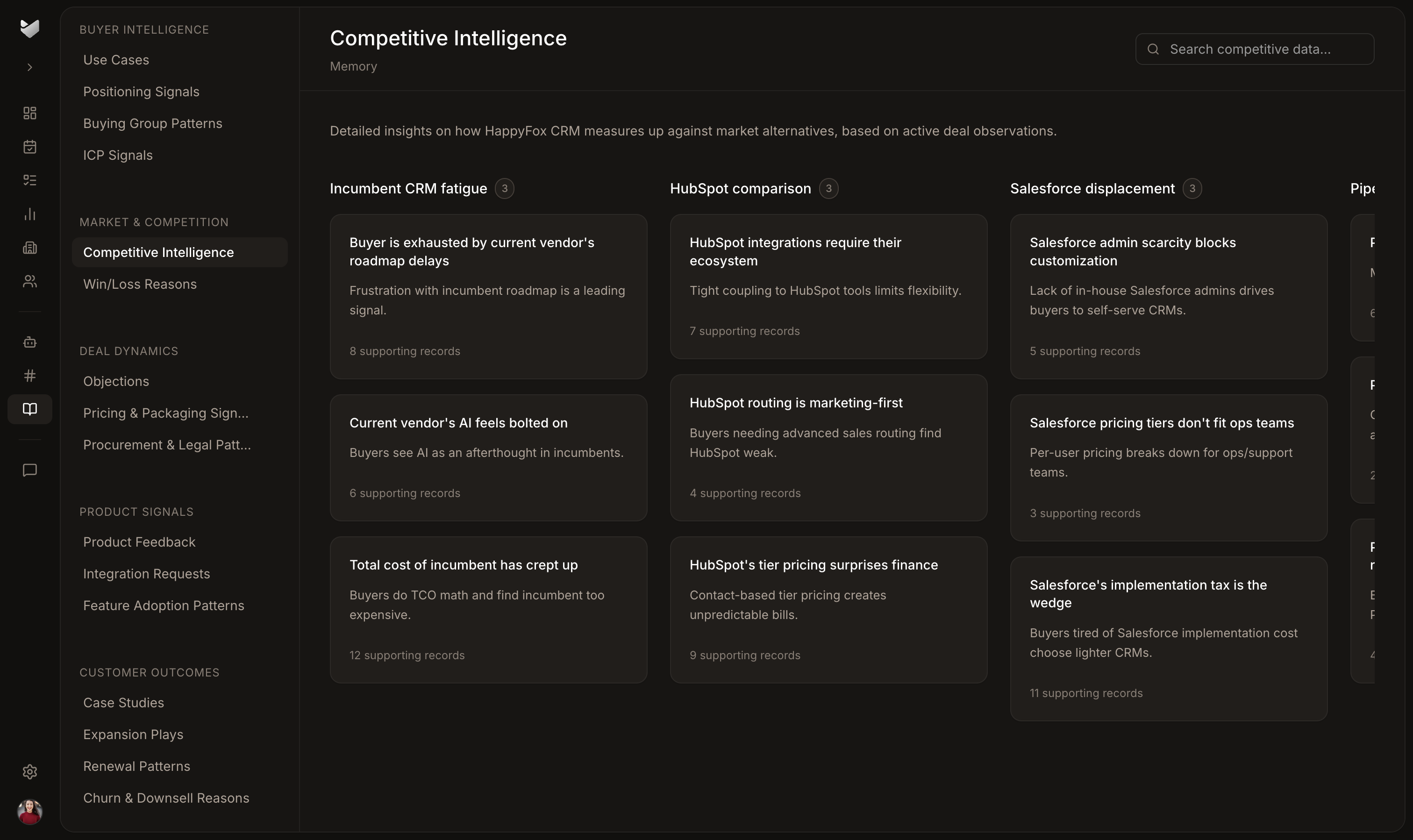Open 'HubSpot routing is marketing-first' card
The width and height of the screenshot is (1413, 840).
[x=828, y=448]
